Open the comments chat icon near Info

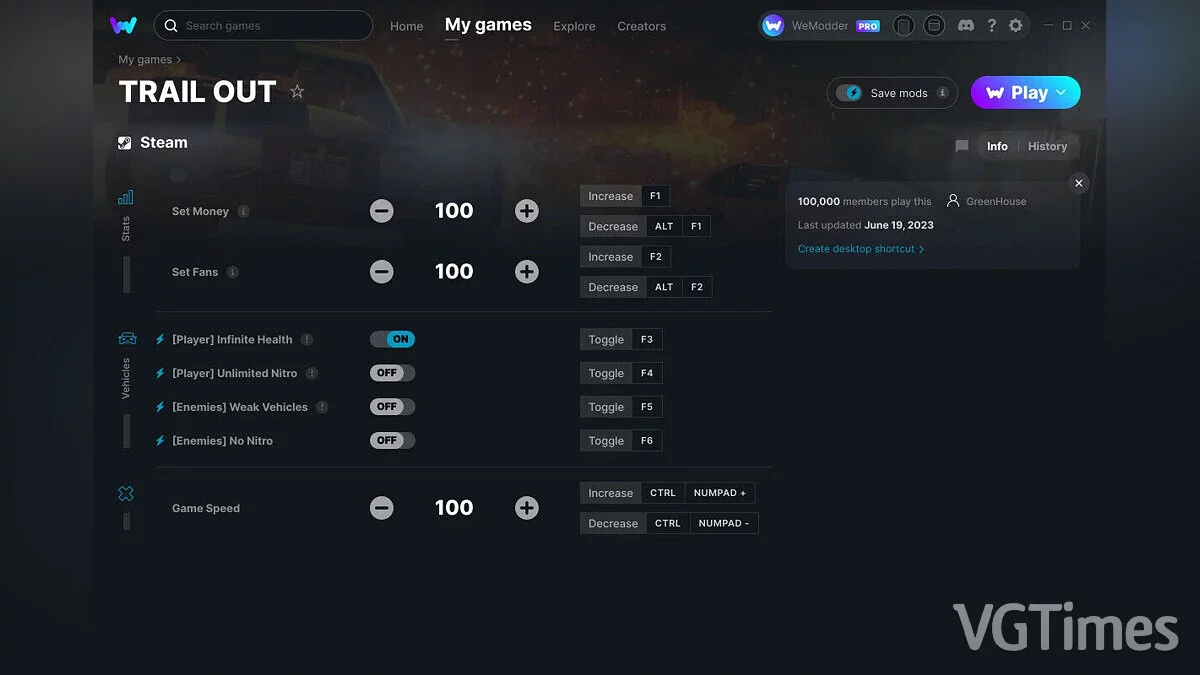[962, 146]
